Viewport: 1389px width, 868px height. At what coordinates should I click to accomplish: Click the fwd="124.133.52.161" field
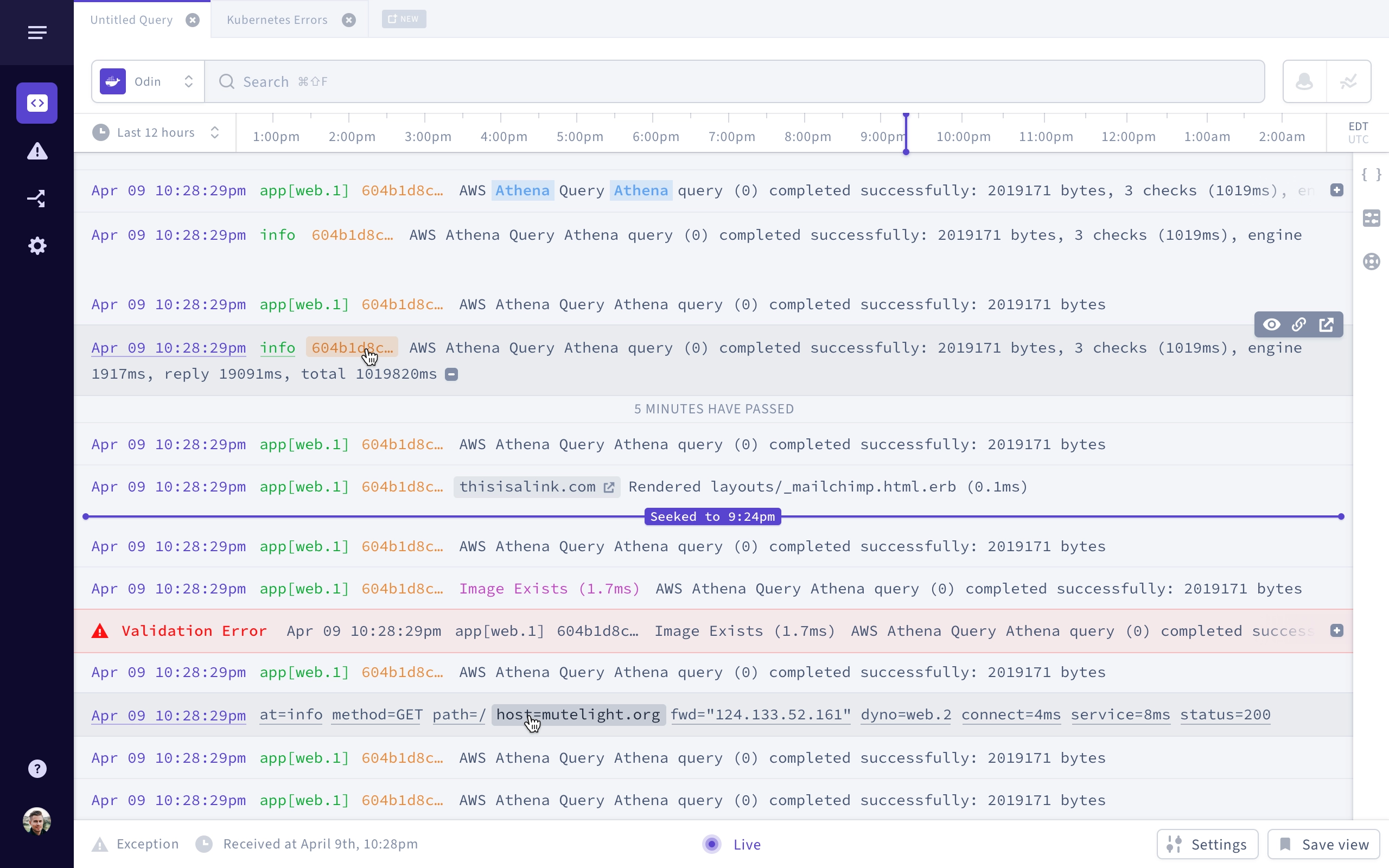(761, 714)
